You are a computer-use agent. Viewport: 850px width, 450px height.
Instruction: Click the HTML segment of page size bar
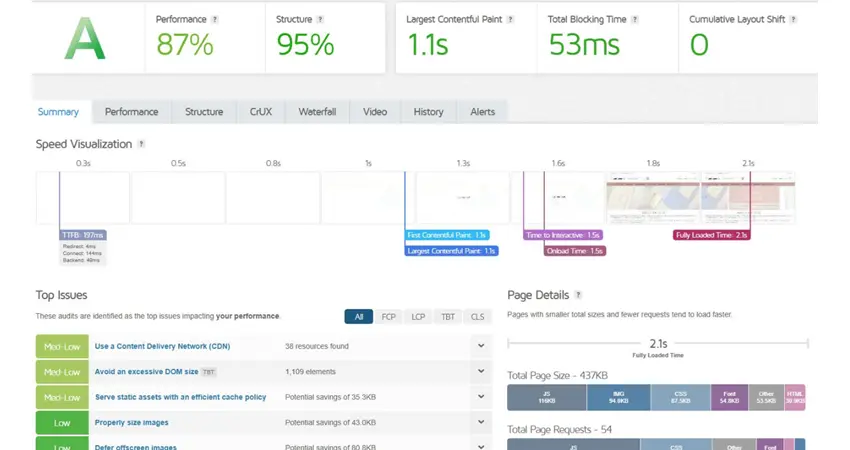(795, 397)
